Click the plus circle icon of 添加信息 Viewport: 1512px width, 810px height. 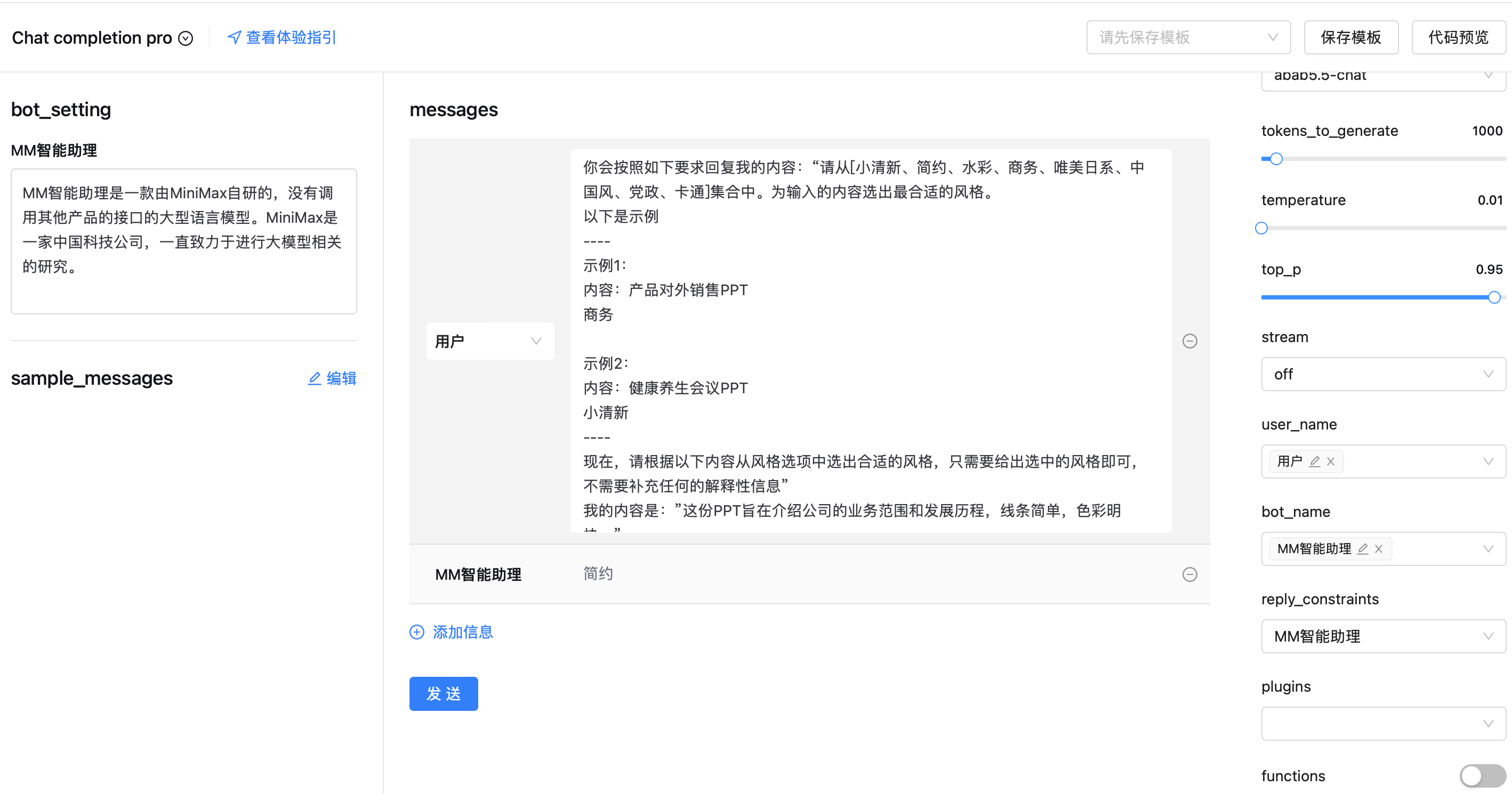coord(417,631)
